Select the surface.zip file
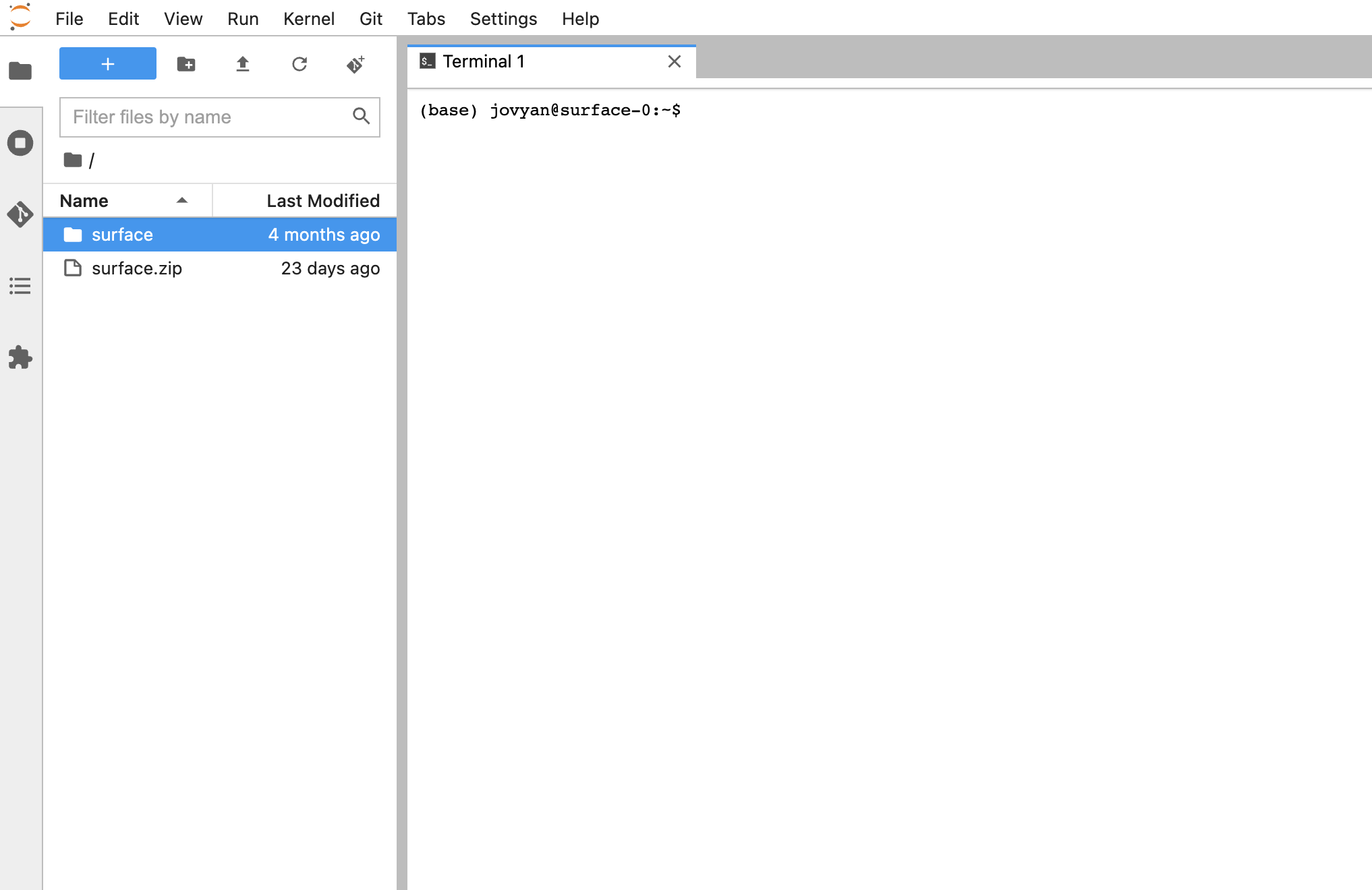 click(137, 268)
